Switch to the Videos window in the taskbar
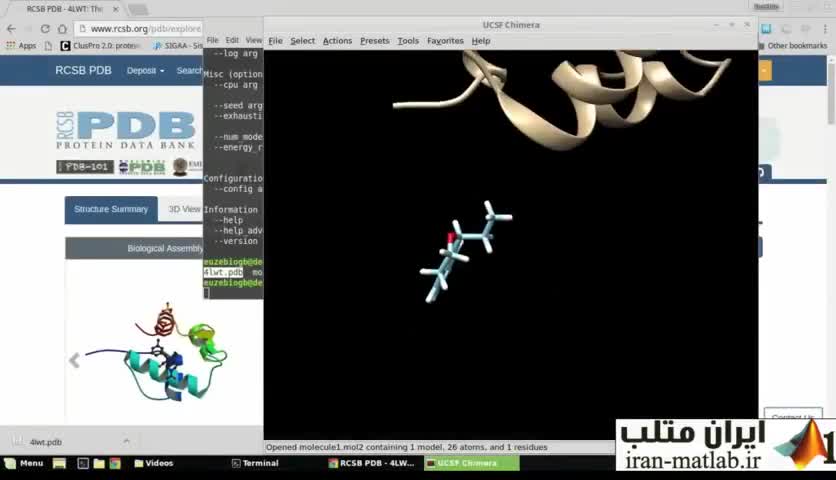The height and width of the screenshot is (480, 836). click(x=154, y=463)
